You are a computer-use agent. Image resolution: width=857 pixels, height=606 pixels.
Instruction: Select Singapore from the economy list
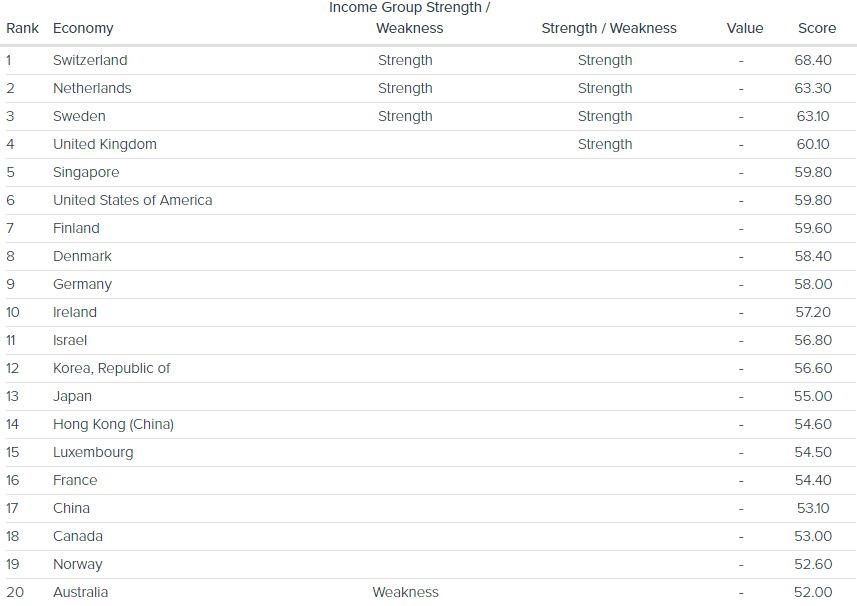(86, 172)
